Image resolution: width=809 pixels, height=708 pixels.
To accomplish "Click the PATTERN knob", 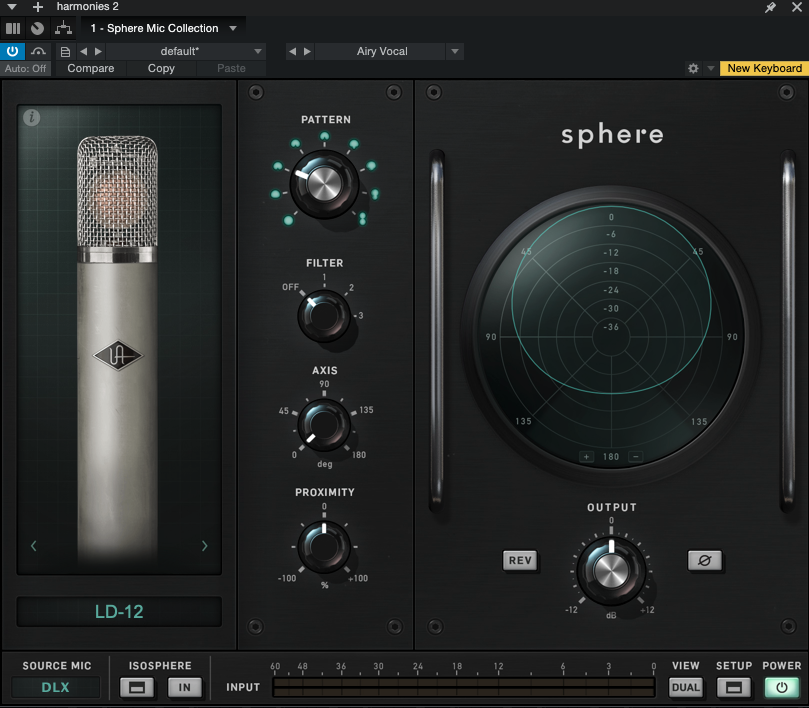I will point(324,183).
